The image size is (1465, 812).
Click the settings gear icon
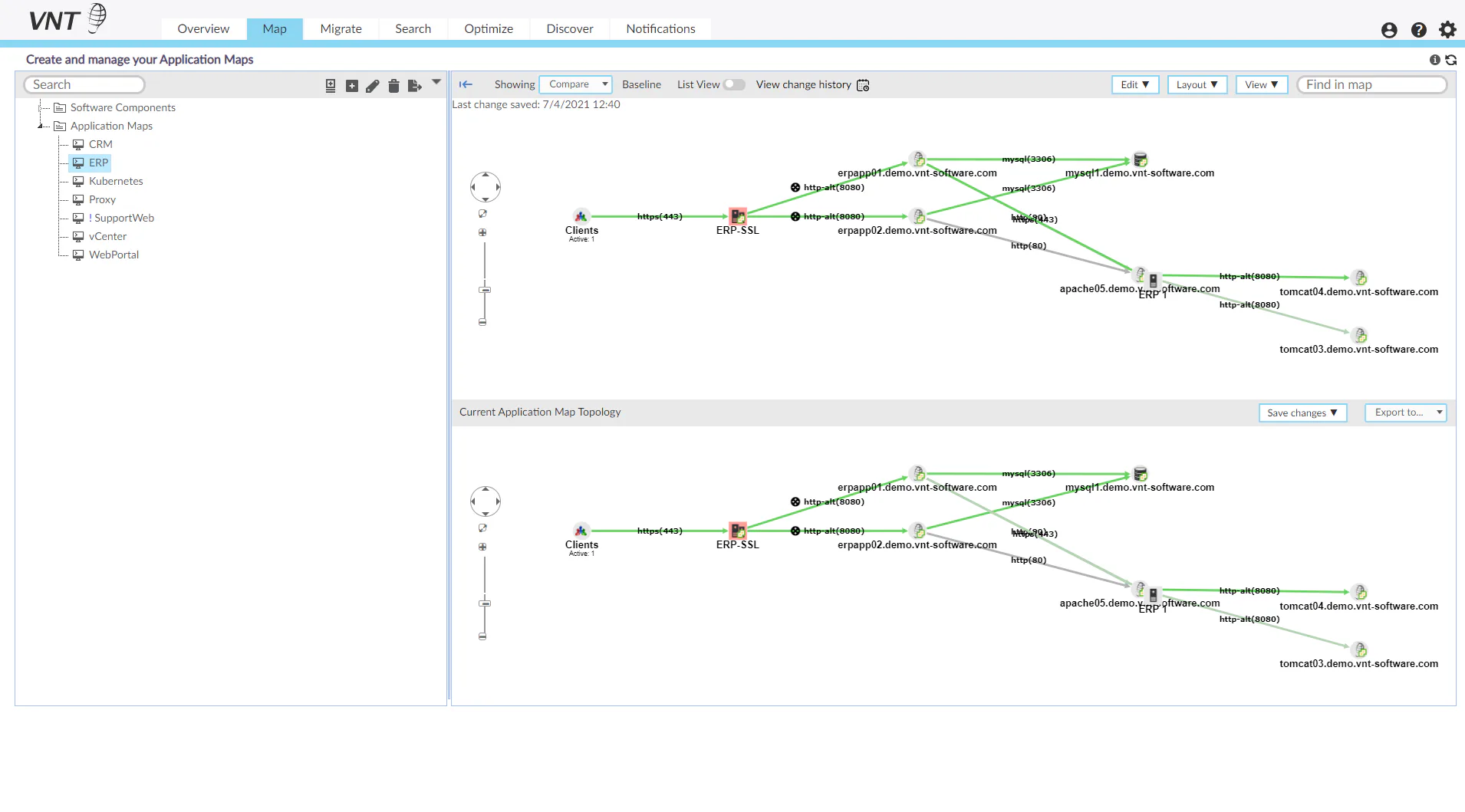pyautogui.click(x=1447, y=30)
